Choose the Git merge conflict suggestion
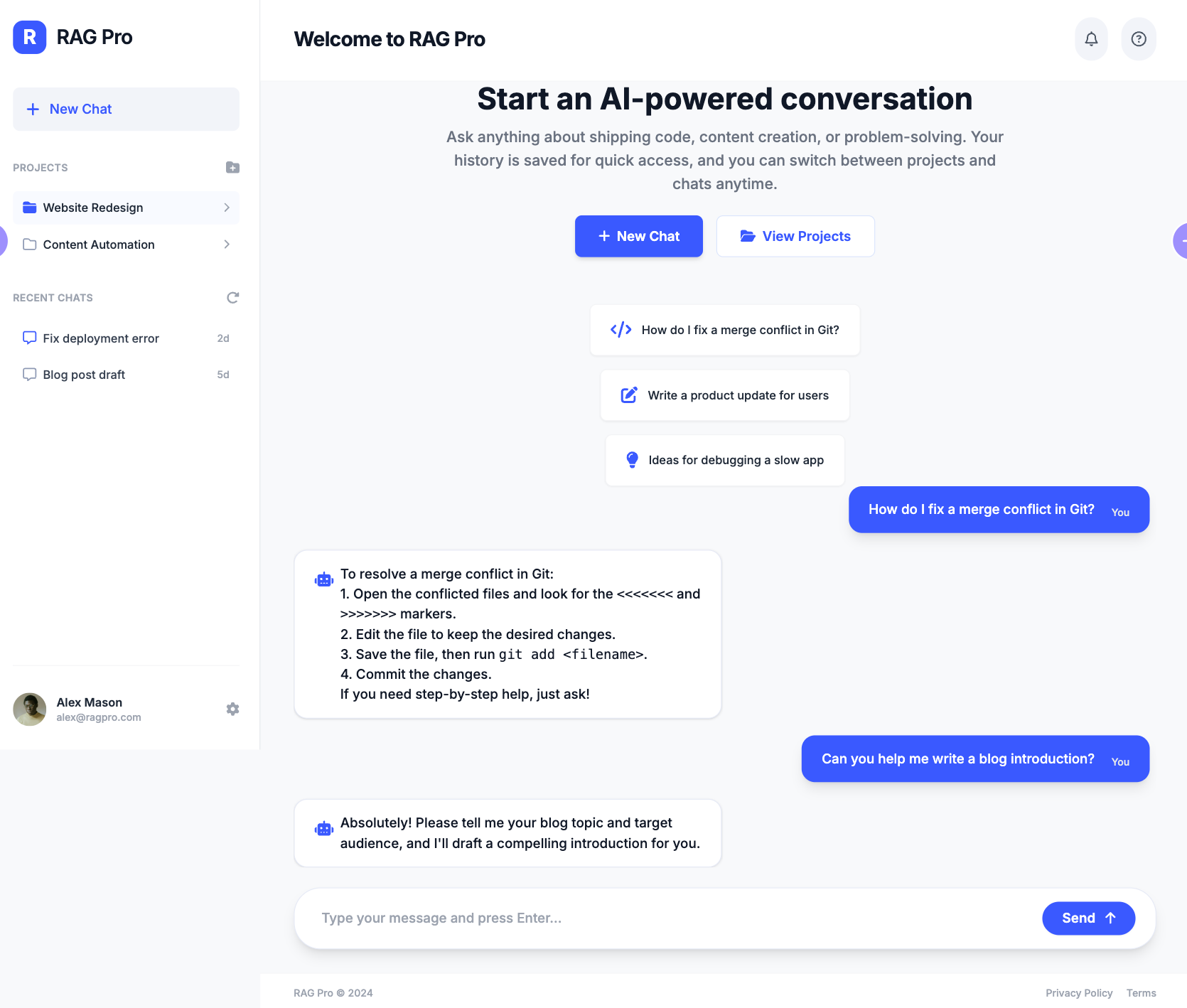Screen dimensions: 1187x1008 coord(724,330)
